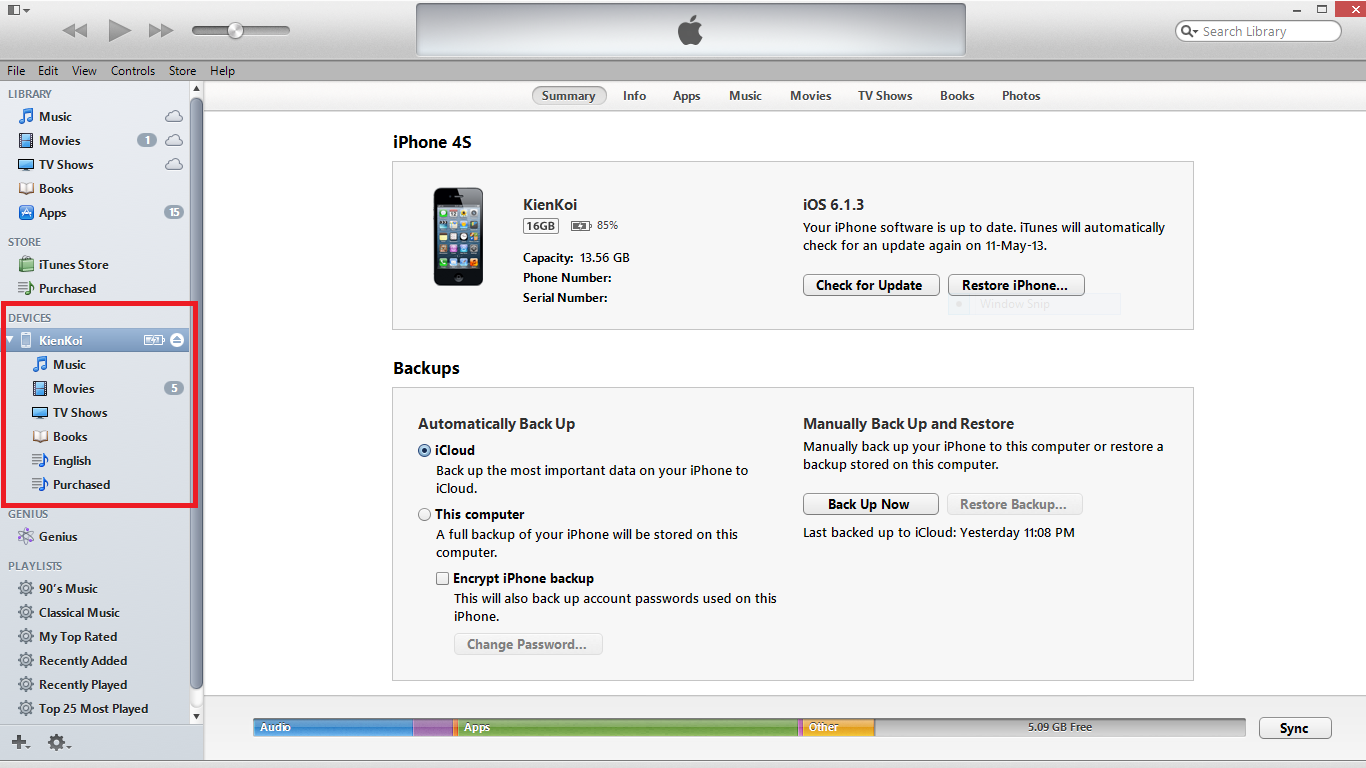The image size is (1366, 768).
Task: Open the My Top Rated playlist
Action: 78,636
